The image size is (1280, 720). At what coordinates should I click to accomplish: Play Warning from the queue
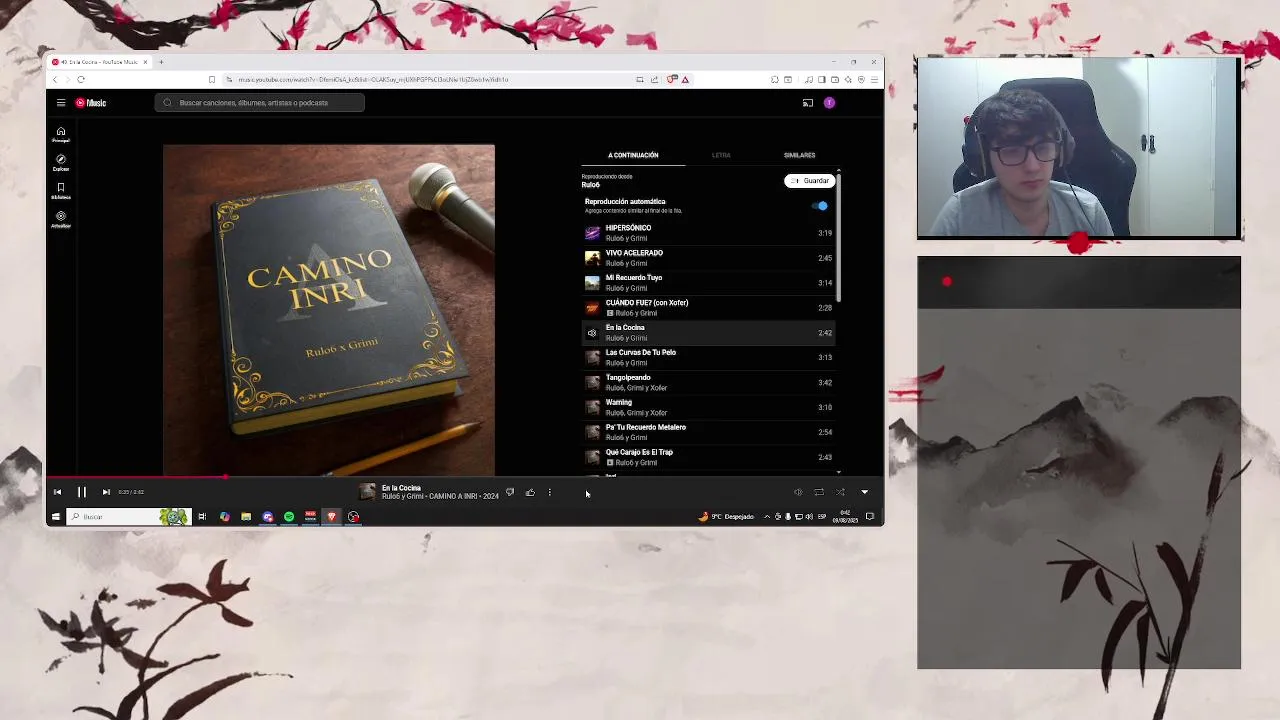click(x=709, y=407)
